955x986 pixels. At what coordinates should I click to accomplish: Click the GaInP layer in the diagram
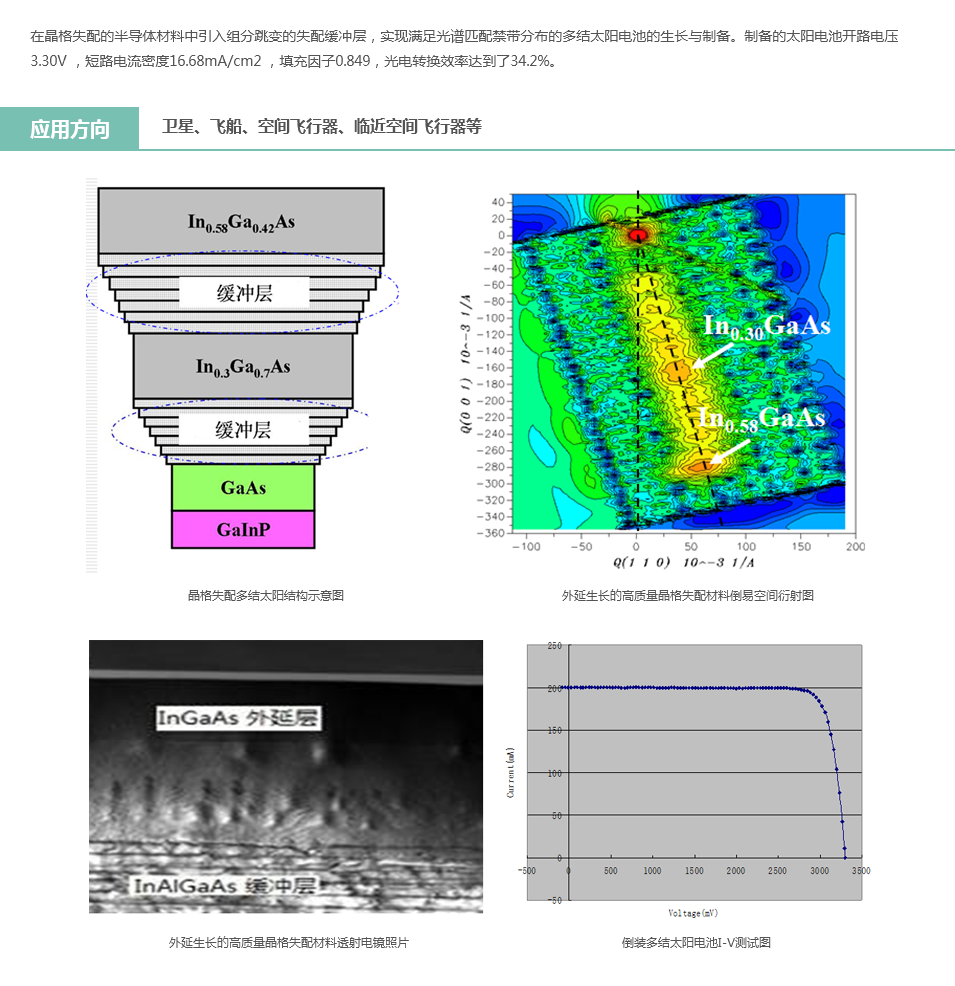(x=243, y=529)
